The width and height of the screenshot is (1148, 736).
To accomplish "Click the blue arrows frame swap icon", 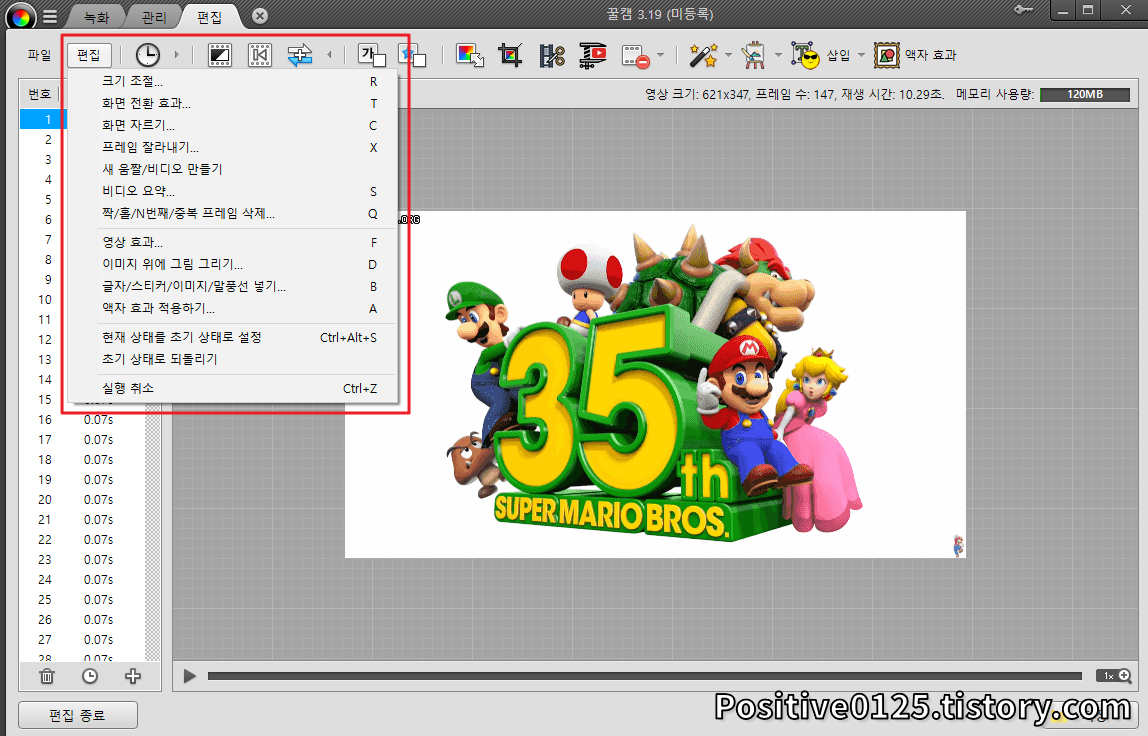I will [299, 55].
